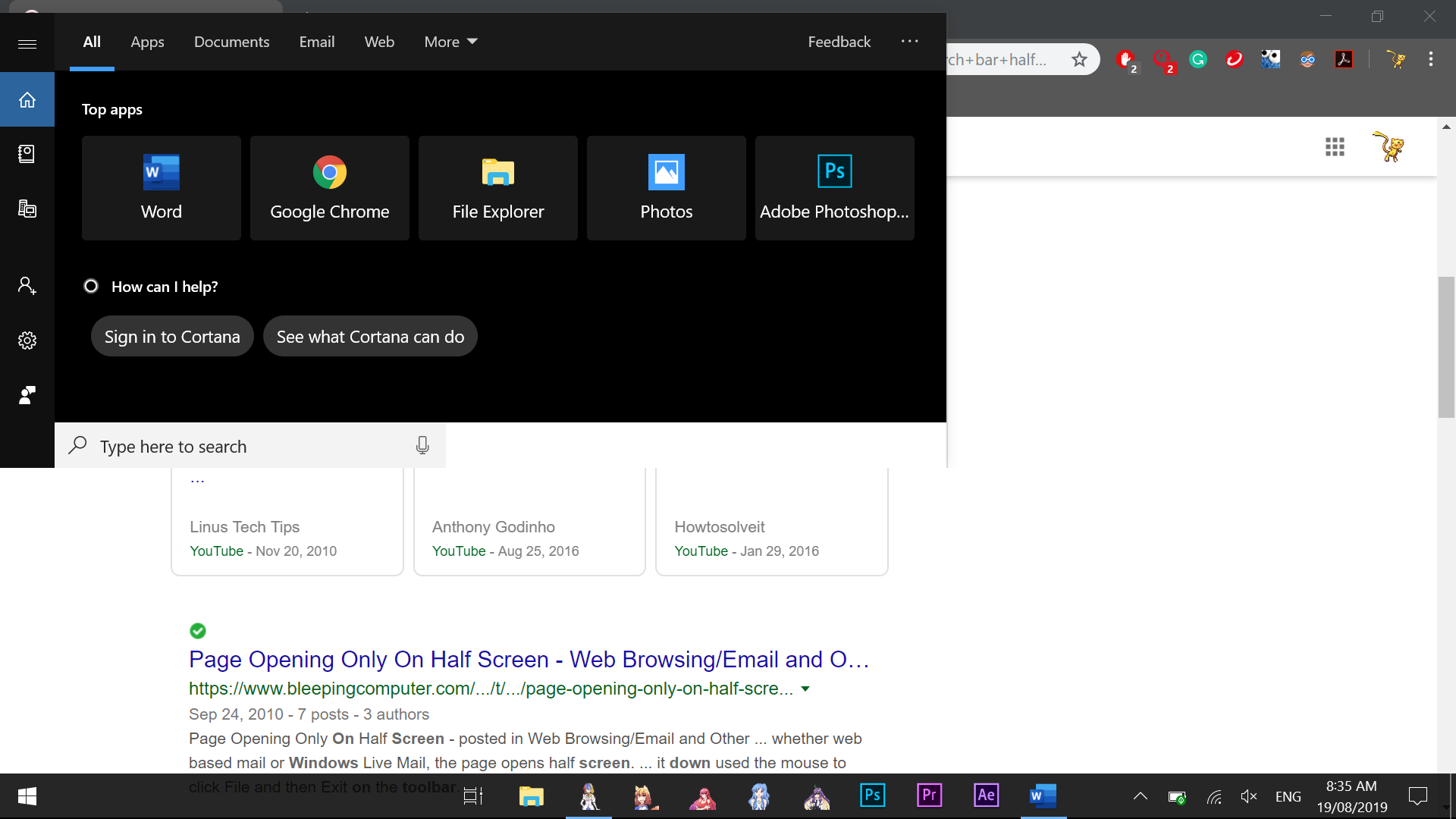Switch to the Apps search tab

147,42
